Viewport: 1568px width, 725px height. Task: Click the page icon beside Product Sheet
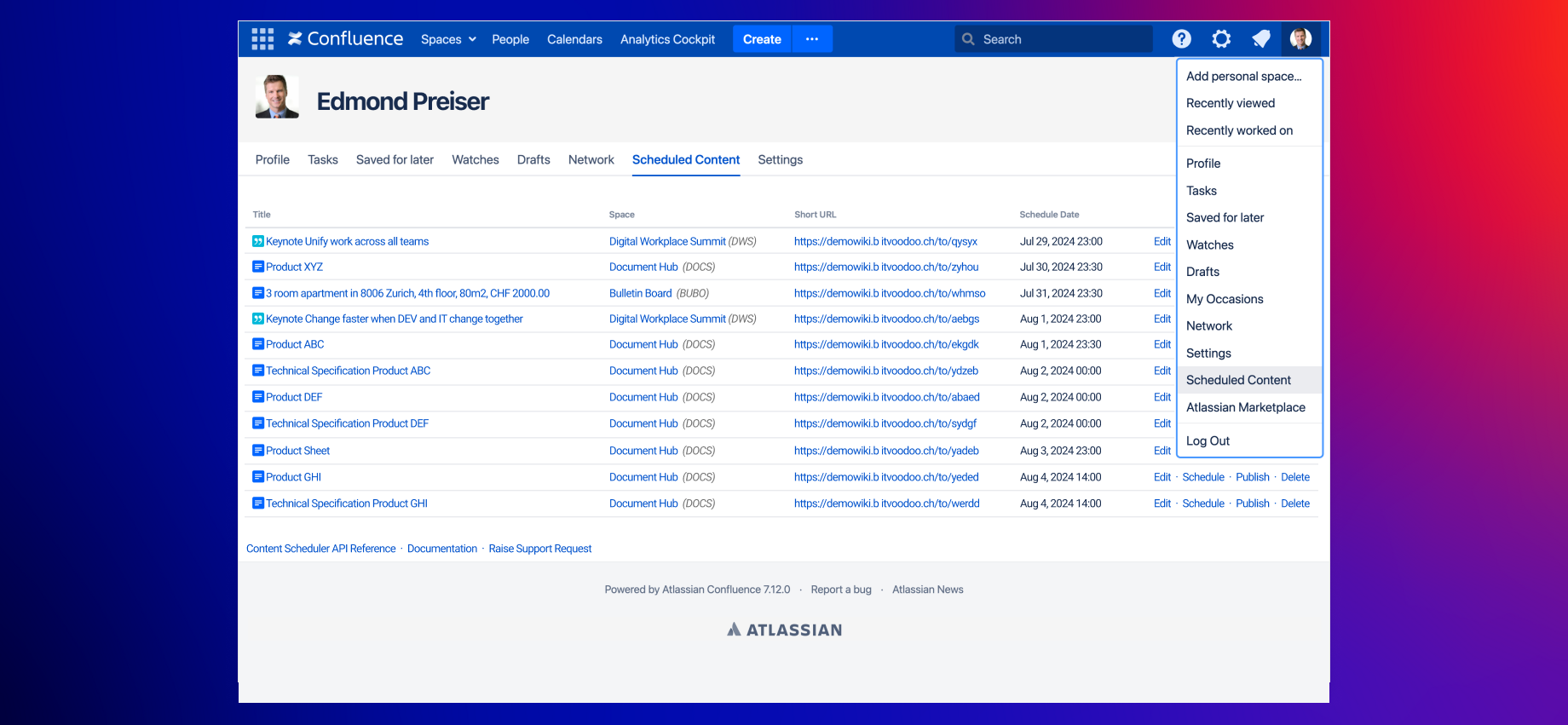258,451
